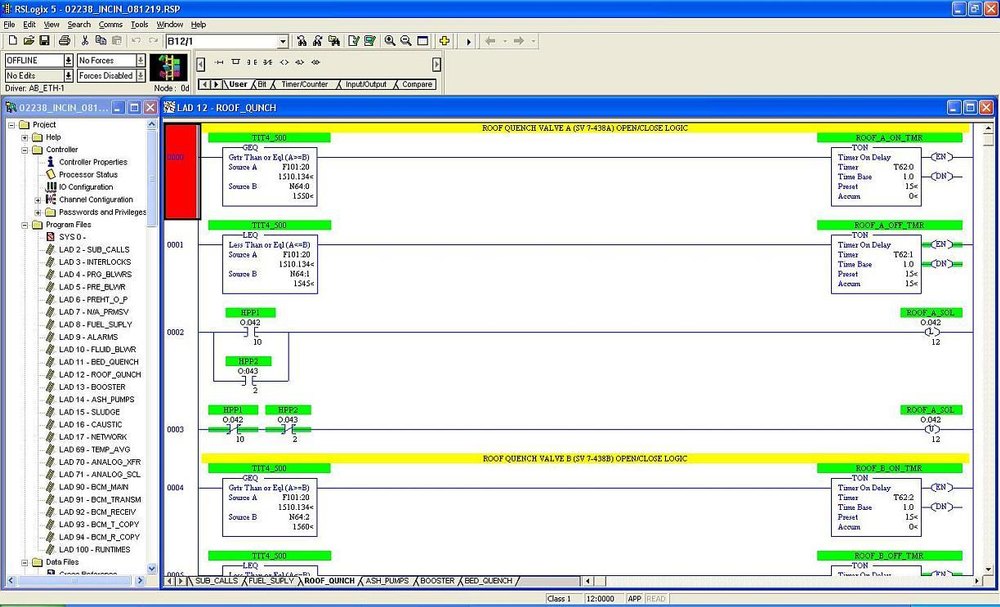Zoom in on the ladder diagram

390,41
